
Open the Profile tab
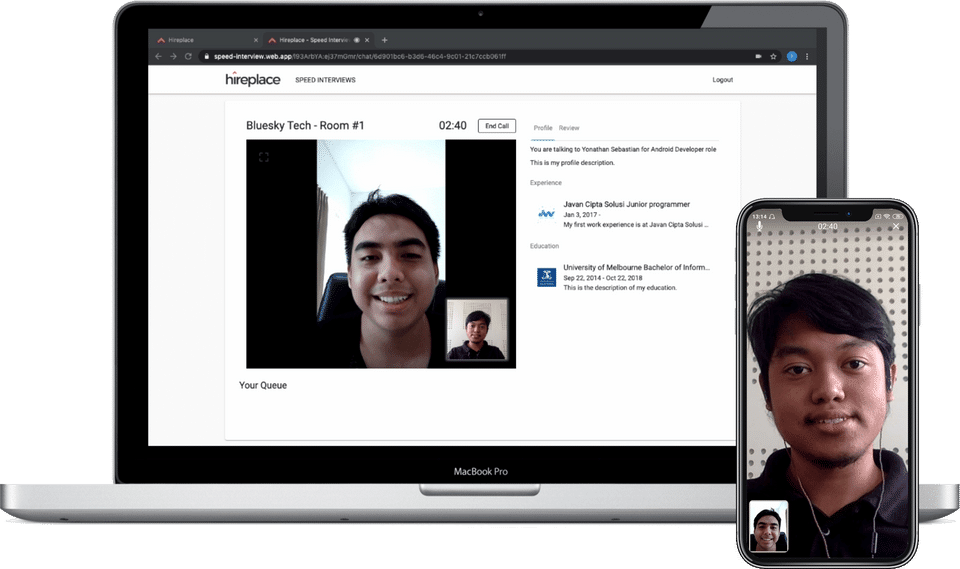tap(542, 128)
